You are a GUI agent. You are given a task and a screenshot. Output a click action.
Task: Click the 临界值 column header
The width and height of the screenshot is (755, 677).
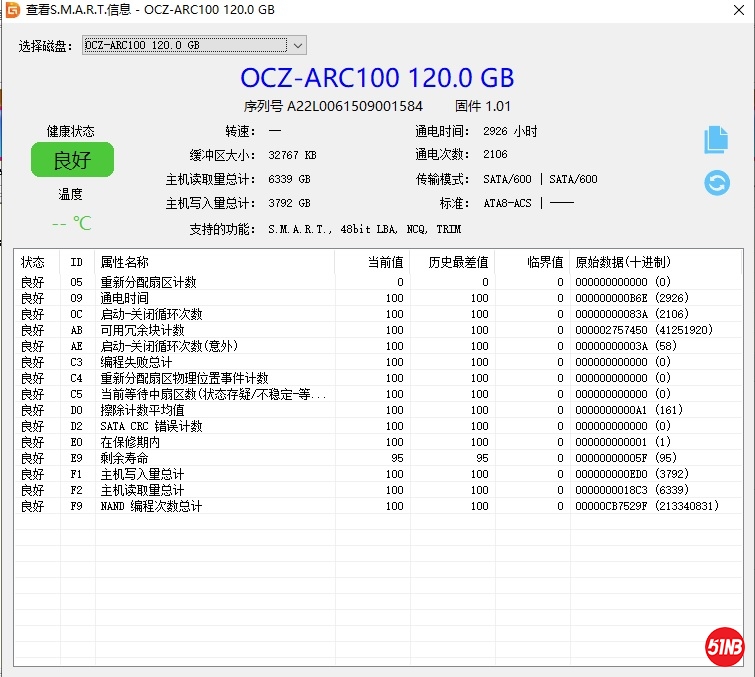pos(545,262)
